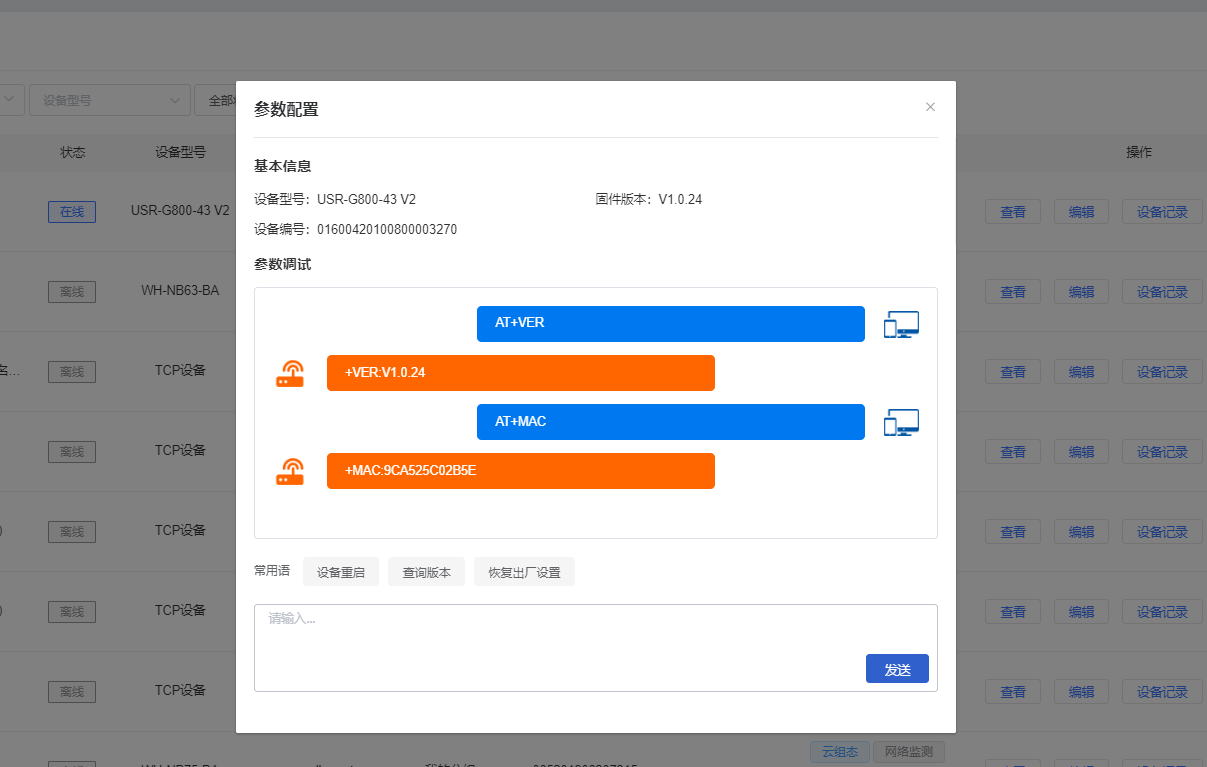
Task: Select the blue AT+MAC message bubble
Action: [670, 422]
